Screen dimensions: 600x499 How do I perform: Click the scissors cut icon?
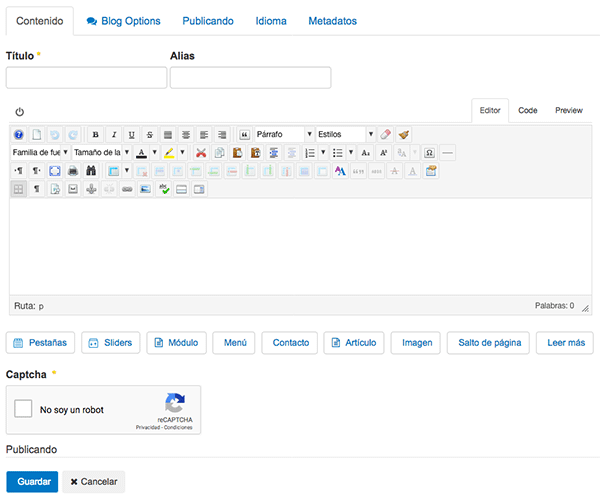pos(201,153)
